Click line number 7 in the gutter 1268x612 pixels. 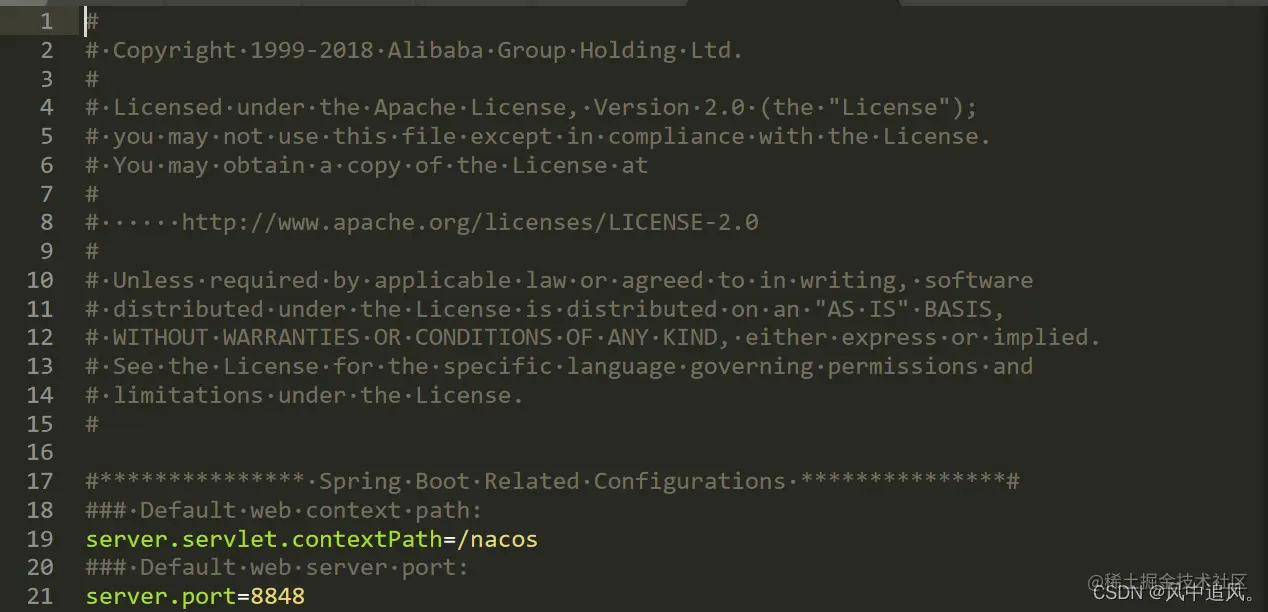(47, 194)
